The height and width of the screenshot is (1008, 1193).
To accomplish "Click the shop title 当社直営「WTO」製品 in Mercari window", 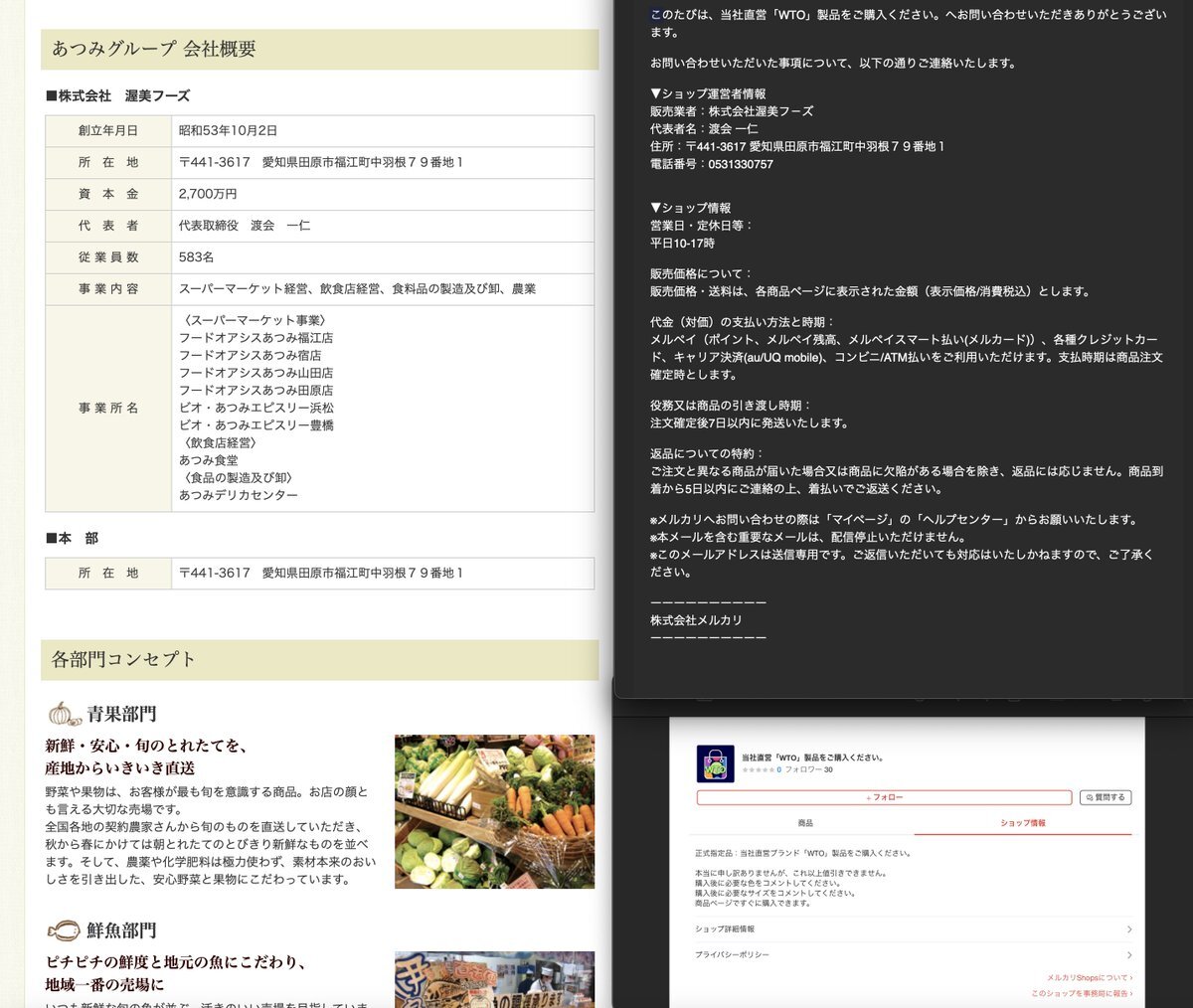I will tap(812, 757).
